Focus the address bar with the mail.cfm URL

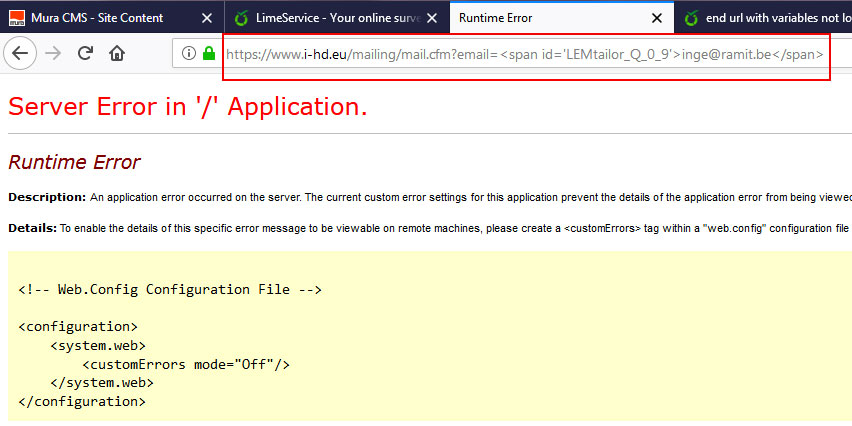(525, 54)
